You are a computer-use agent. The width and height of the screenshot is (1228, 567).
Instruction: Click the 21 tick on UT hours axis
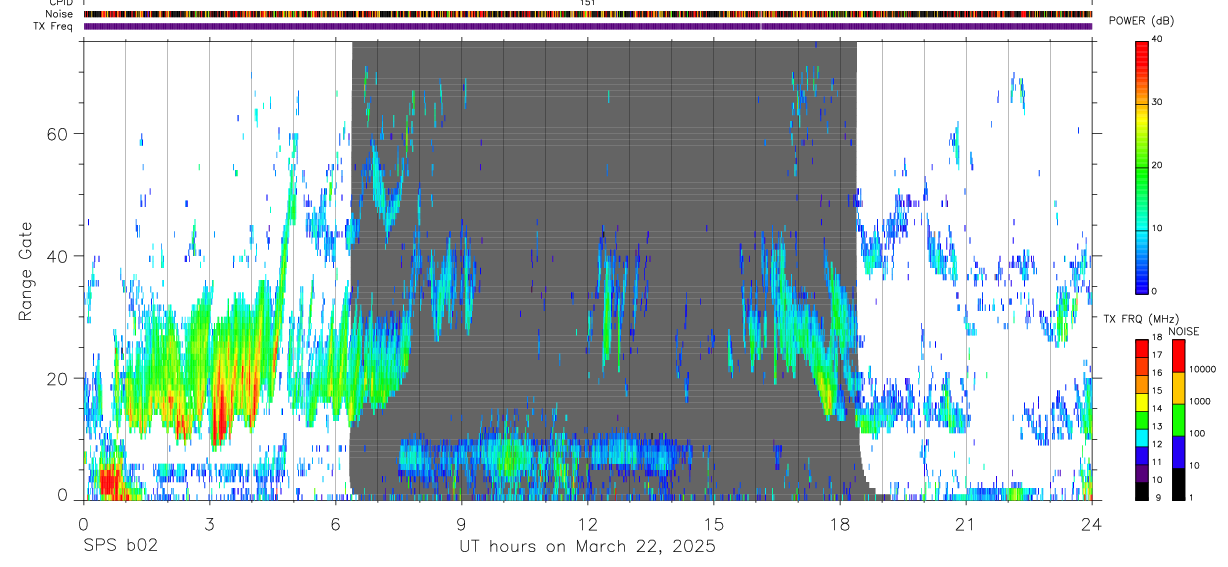(x=965, y=524)
